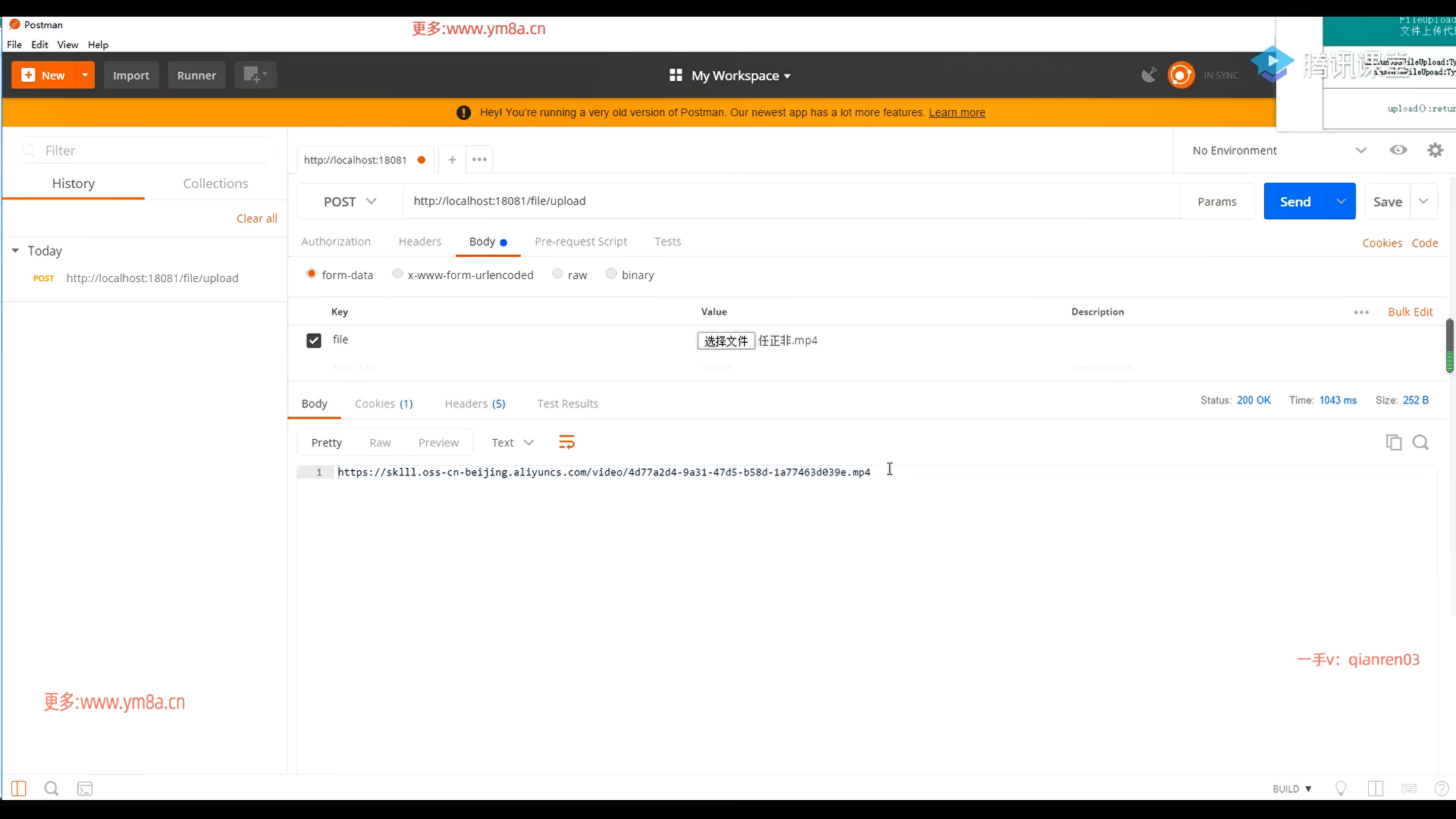Copy response body to clipboard icon
This screenshot has width=1456, height=819.
pyautogui.click(x=1393, y=442)
